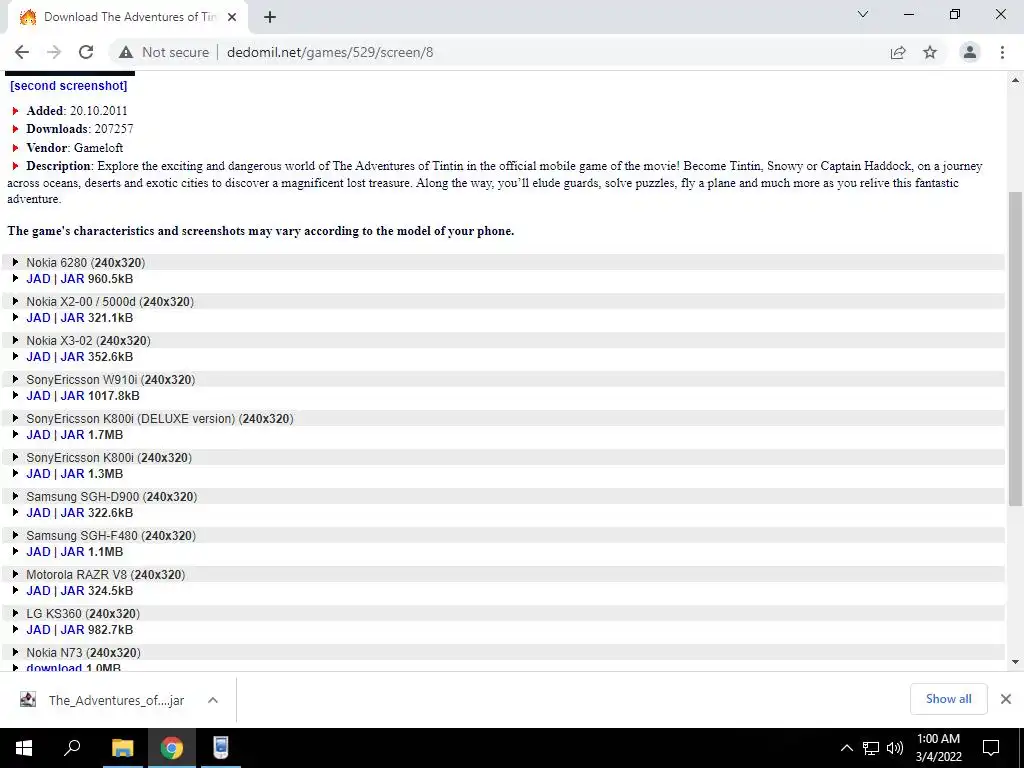Download JAR 324.5kB for Motorola RAZR V8
The image size is (1024, 768).
click(x=72, y=591)
